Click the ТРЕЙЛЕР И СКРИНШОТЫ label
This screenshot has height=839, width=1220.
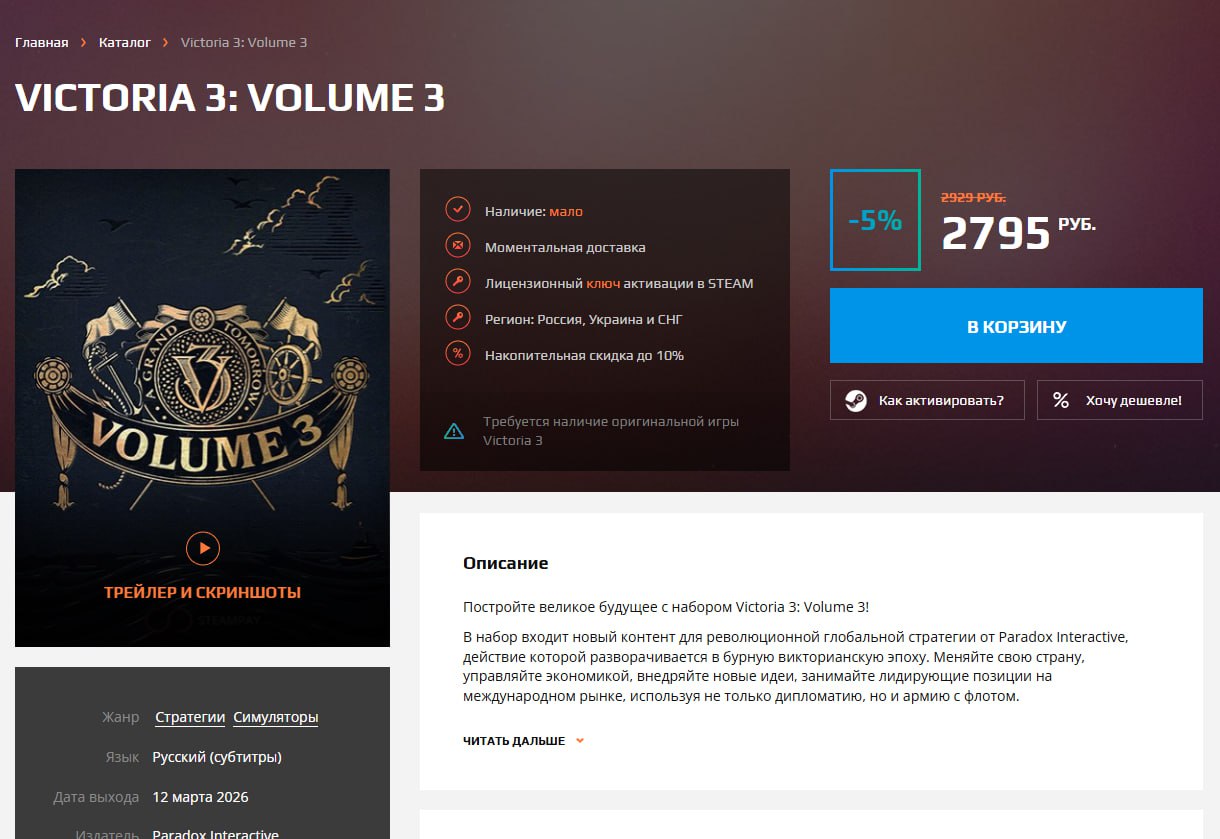[x=203, y=592]
